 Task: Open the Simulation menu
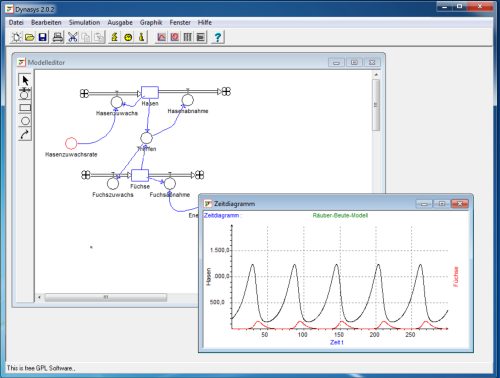coord(84,22)
